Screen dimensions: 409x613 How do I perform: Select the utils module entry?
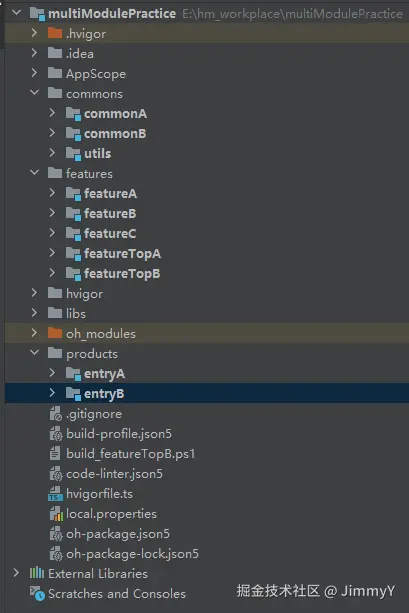click(97, 153)
